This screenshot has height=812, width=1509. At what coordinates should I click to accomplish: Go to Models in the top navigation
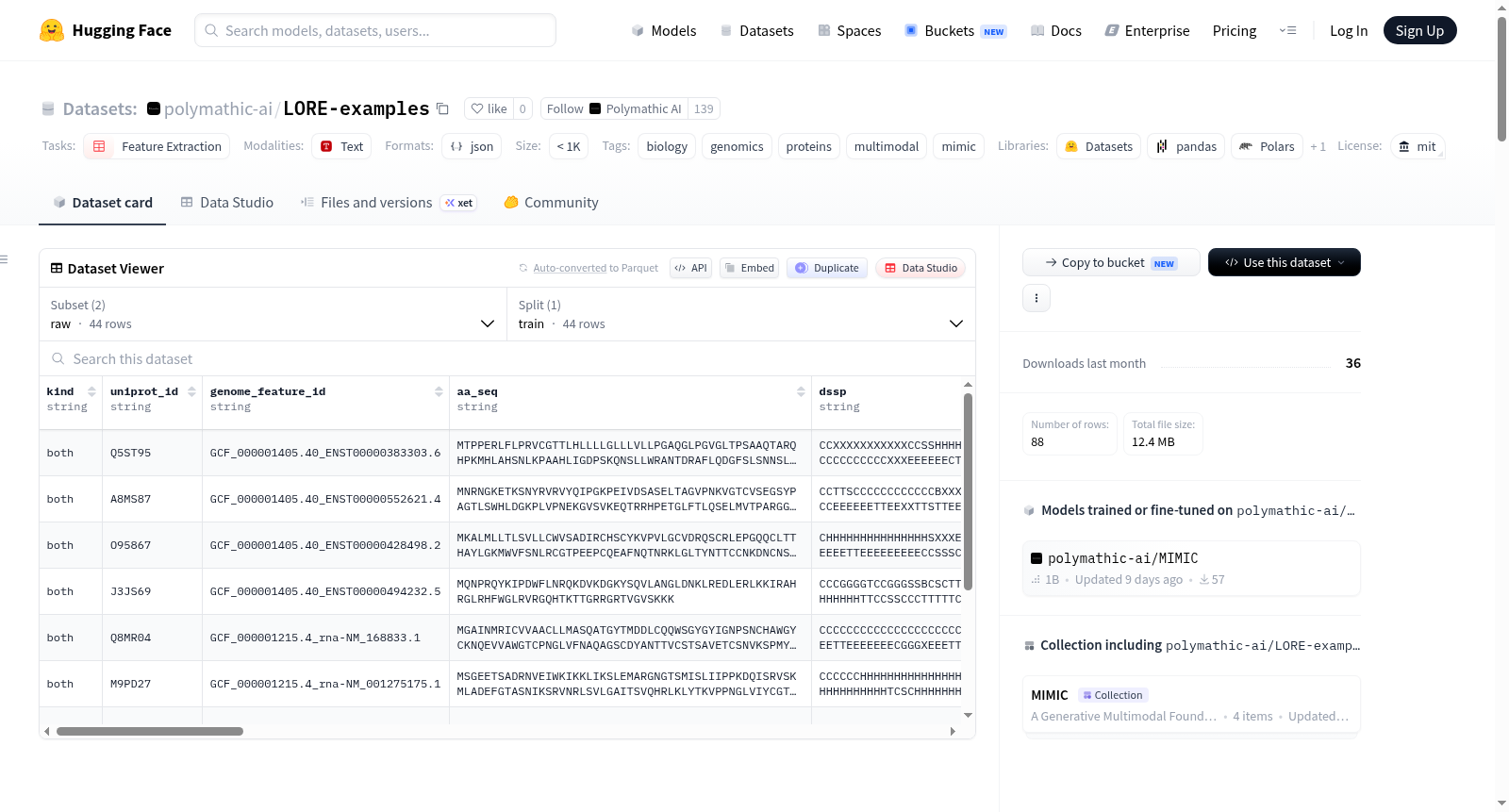(664, 30)
